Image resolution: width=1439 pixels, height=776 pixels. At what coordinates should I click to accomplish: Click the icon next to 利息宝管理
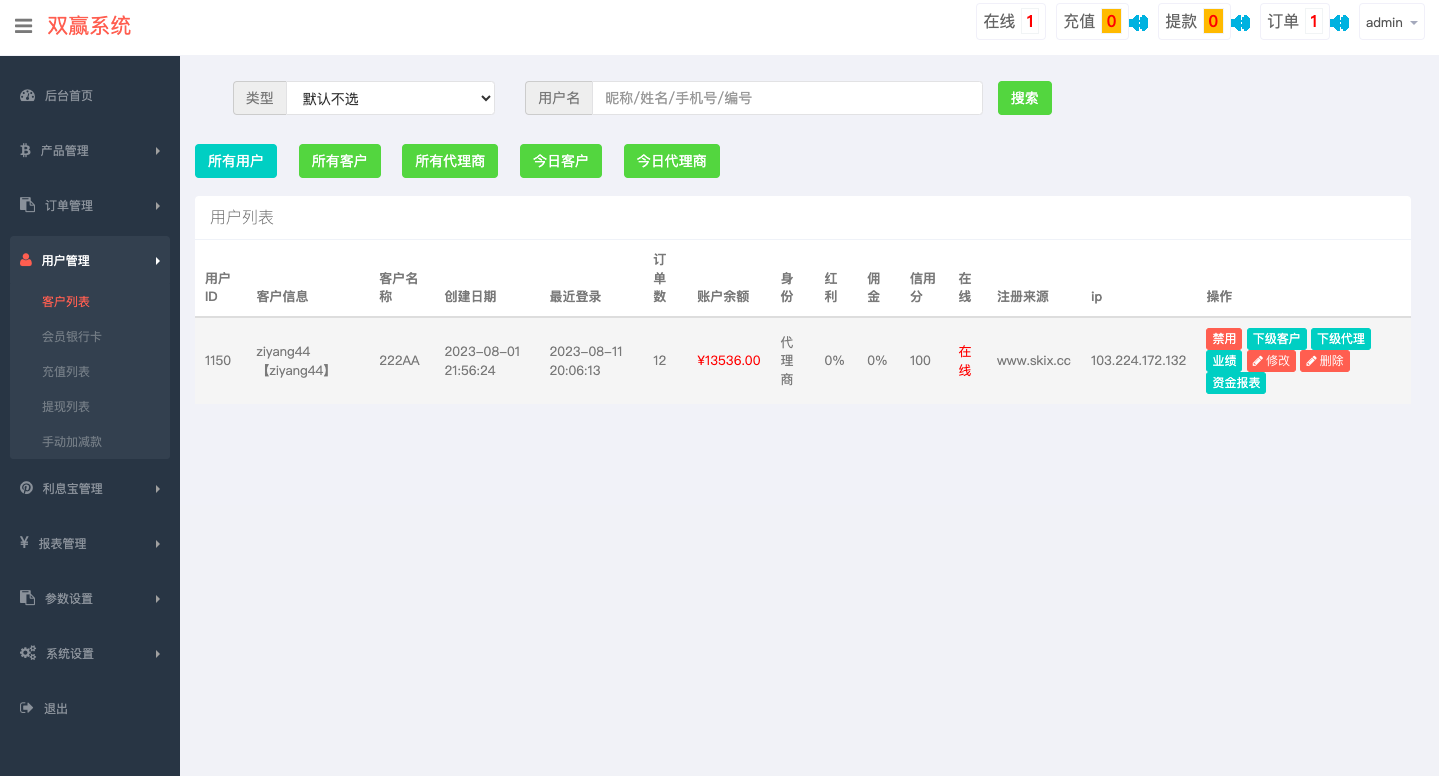click(x=26, y=488)
